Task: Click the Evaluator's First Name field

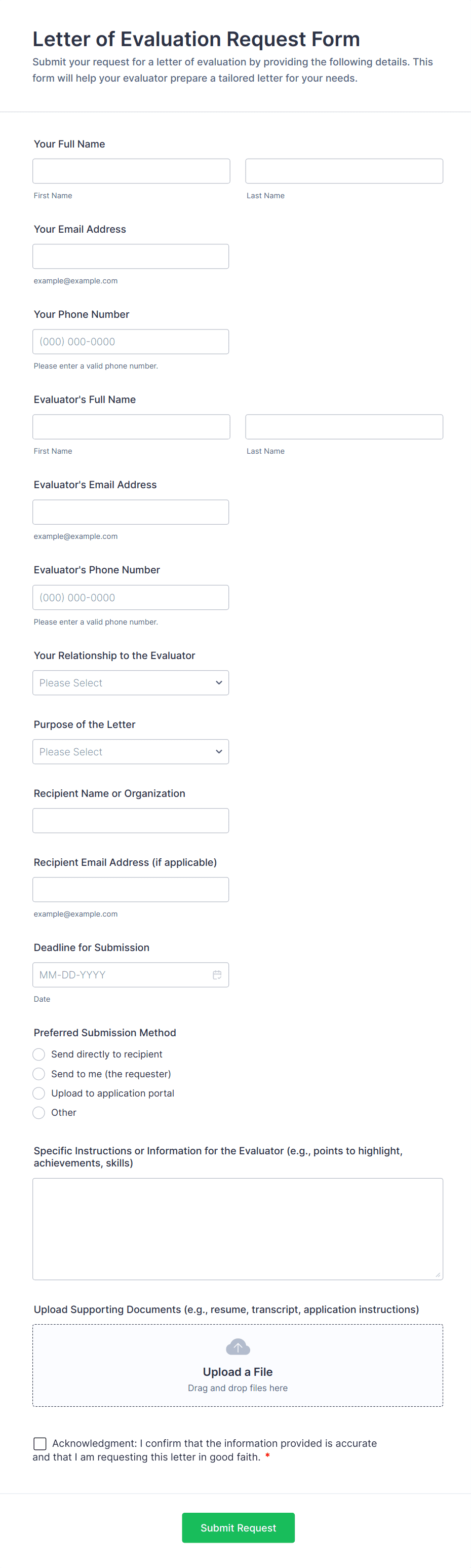Action: point(131,427)
